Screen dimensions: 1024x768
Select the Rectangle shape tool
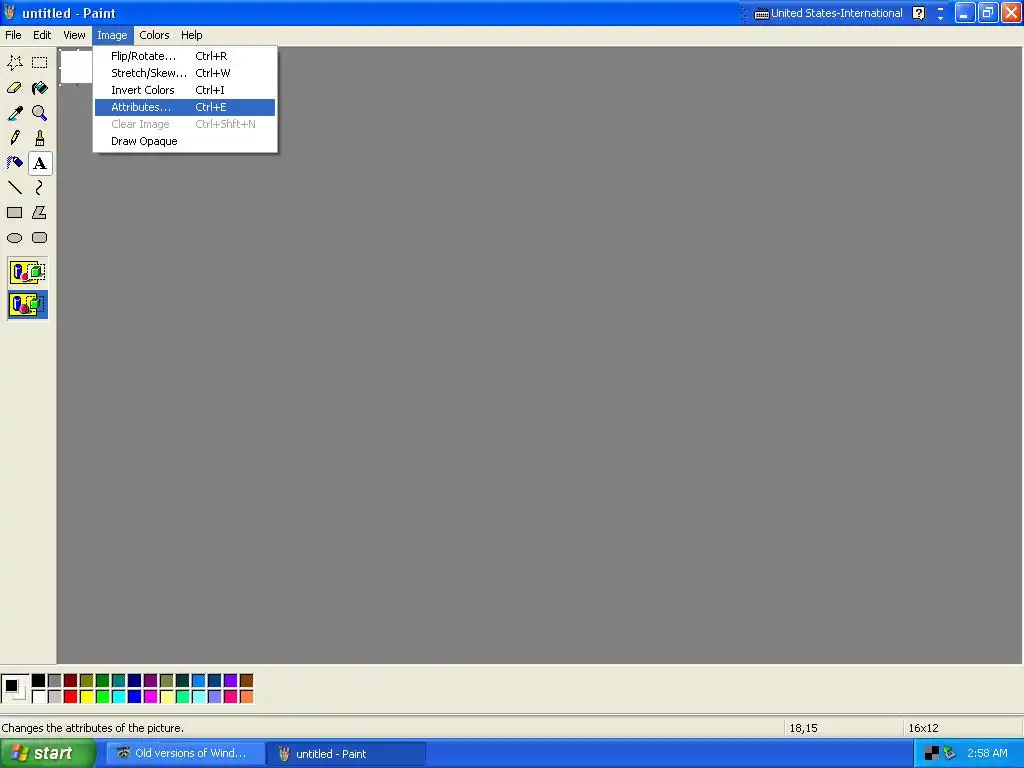click(14, 213)
